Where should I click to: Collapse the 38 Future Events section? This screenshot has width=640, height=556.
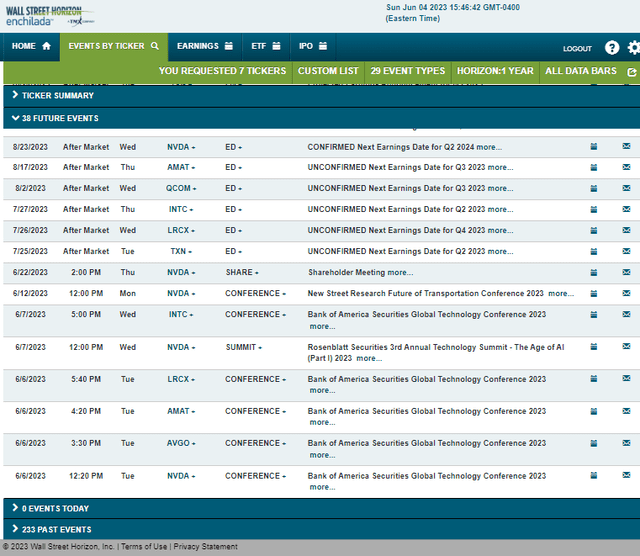click(x=55, y=118)
